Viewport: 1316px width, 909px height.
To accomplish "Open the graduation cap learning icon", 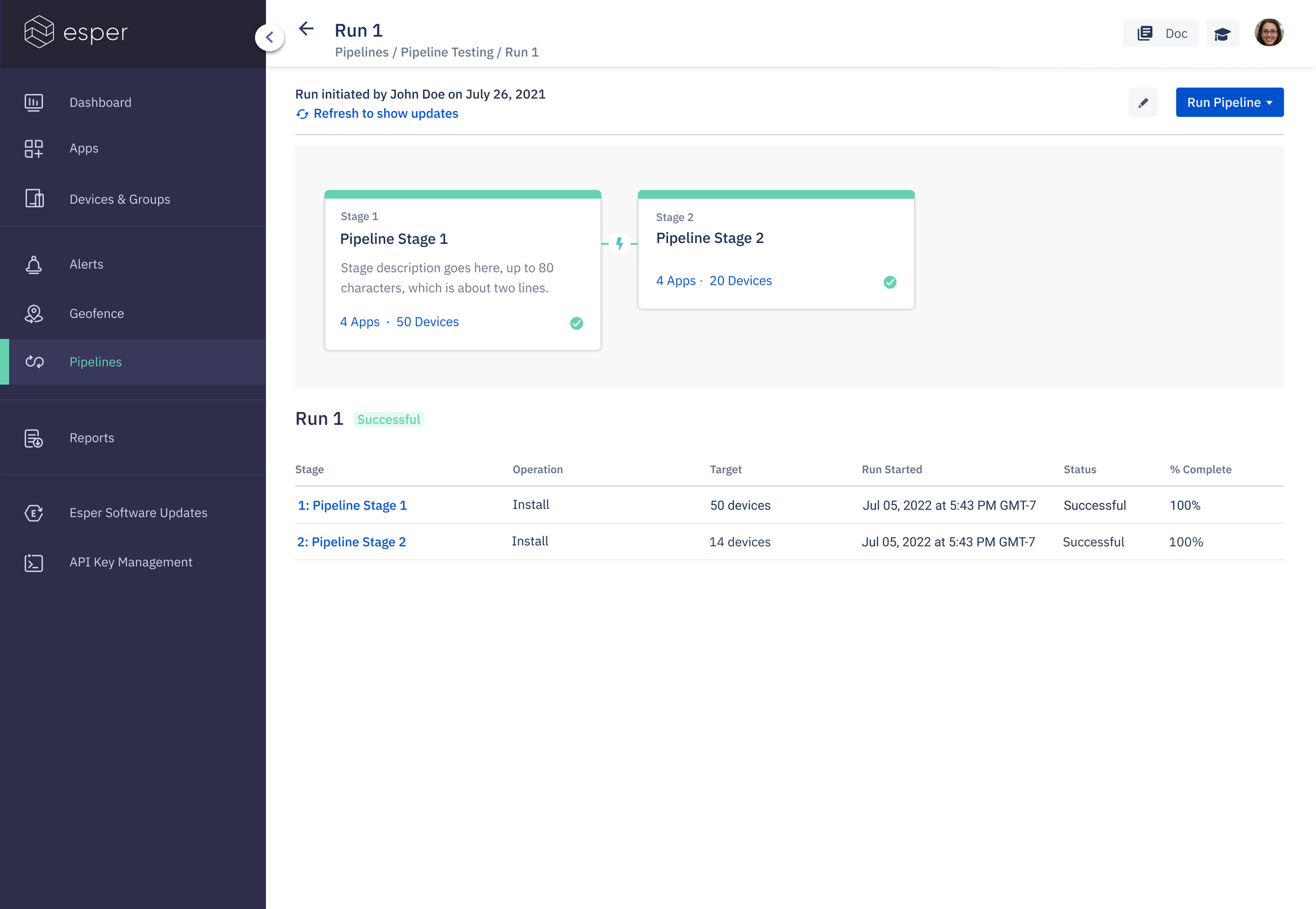I will [1221, 34].
